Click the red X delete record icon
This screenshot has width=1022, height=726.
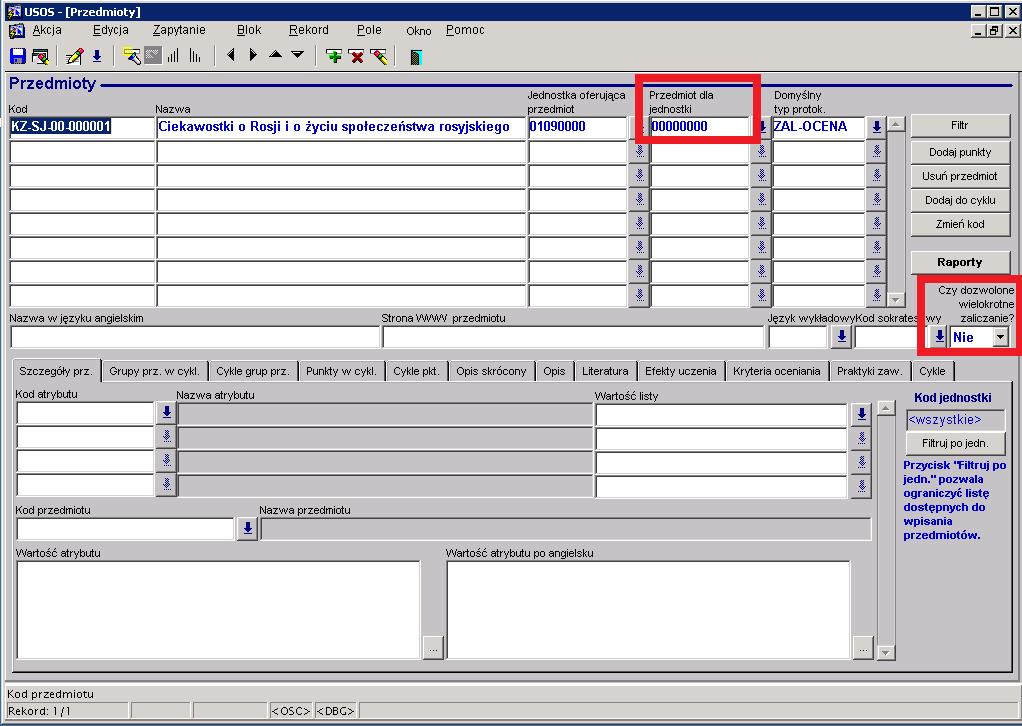click(x=357, y=57)
